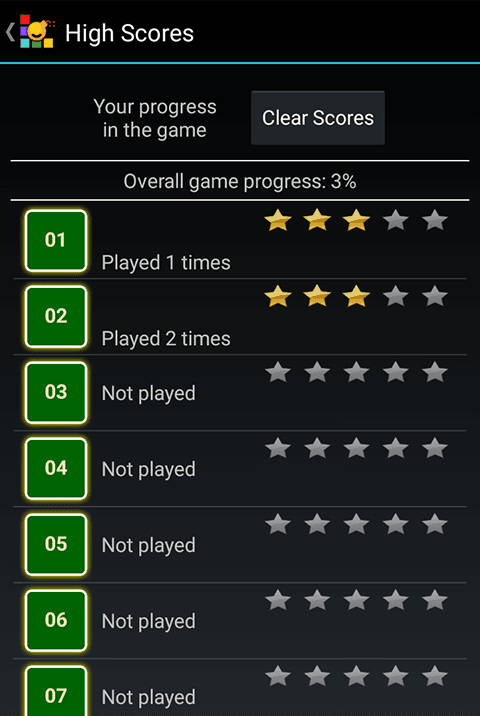The width and height of the screenshot is (480, 716).
Task: Click first gold star of level 01
Action: (x=278, y=220)
